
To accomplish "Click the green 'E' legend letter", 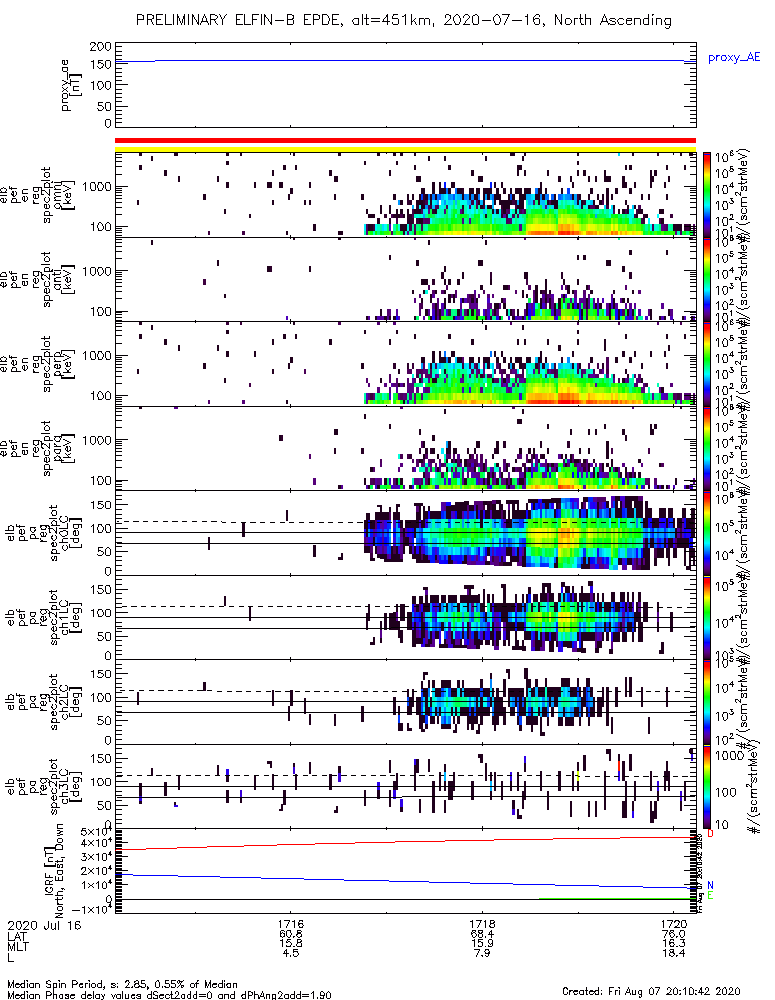I will point(710,895).
